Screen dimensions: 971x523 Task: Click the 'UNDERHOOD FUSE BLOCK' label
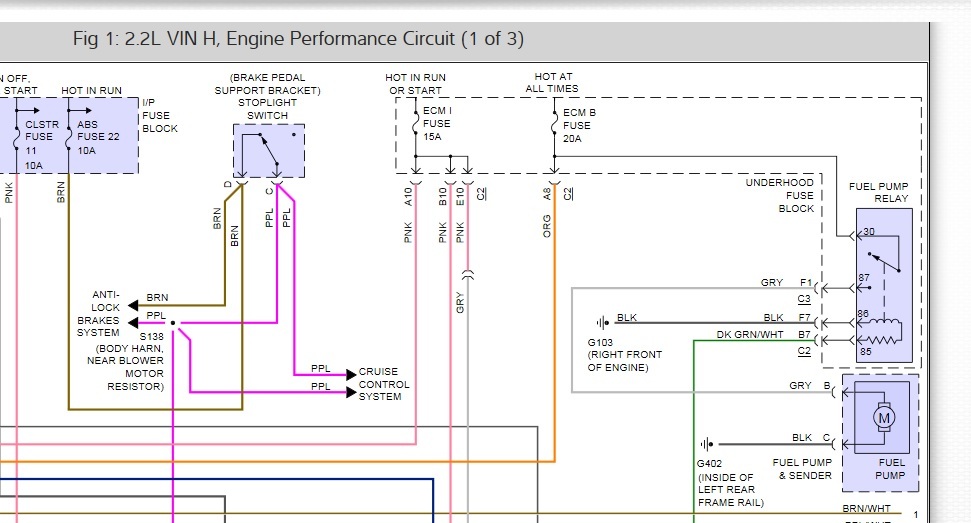[x=780, y=196]
